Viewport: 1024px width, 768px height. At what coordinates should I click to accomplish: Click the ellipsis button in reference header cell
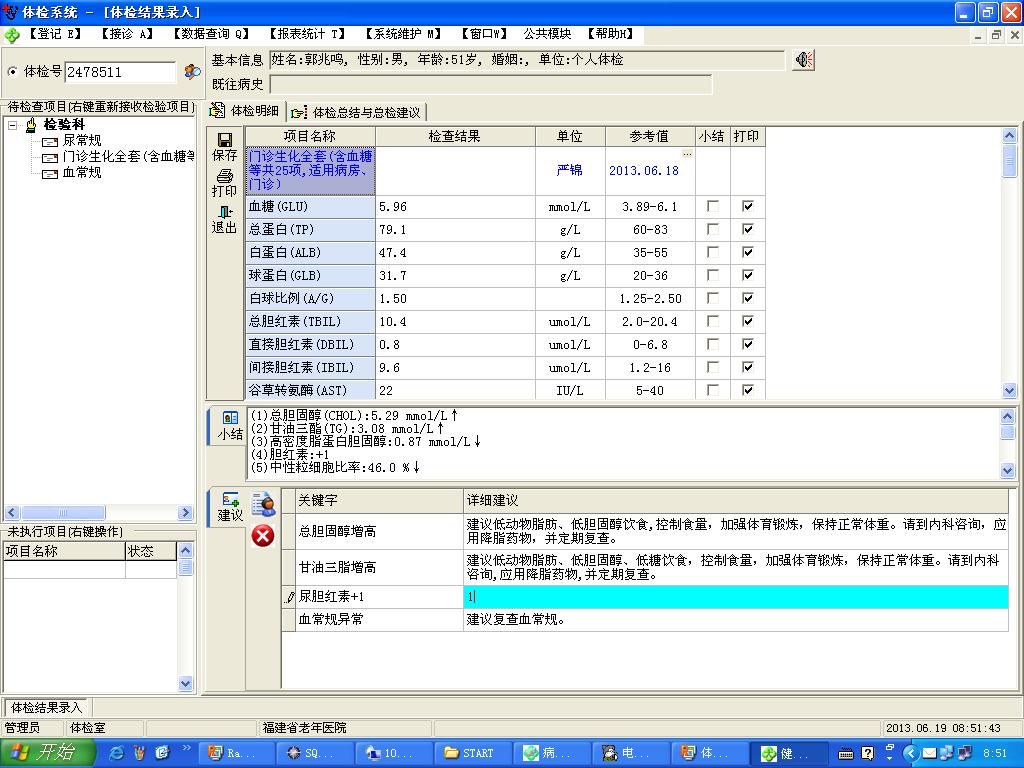(687, 153)
